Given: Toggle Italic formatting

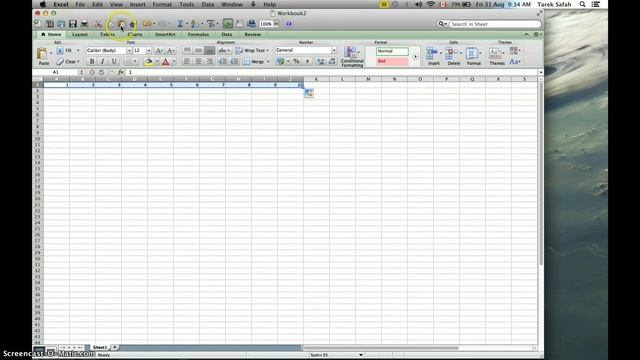Looking at the screenshot, I should [x=103, y=62].
